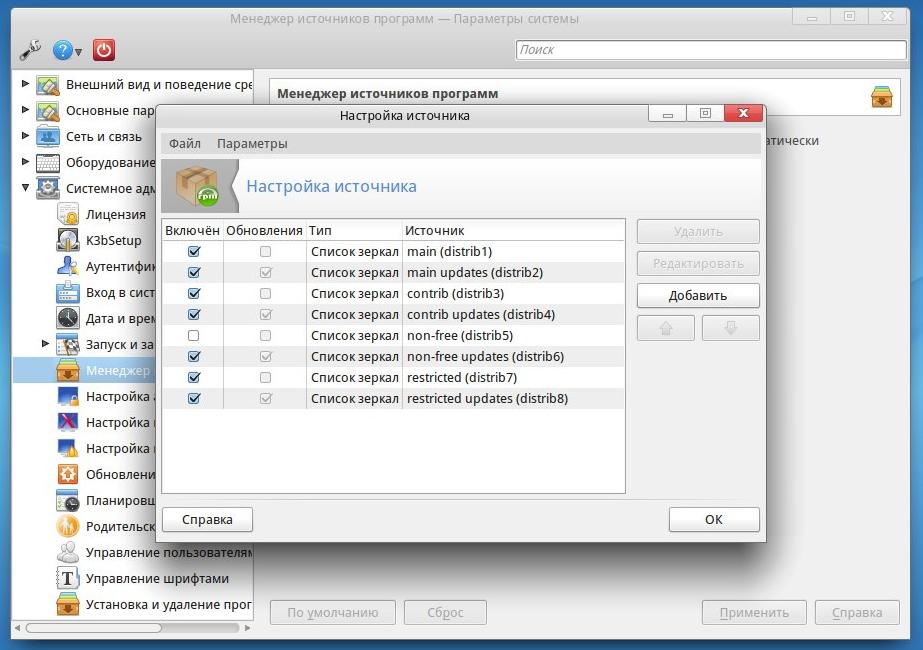The width and height of the screenshot is (923, 650).
Task: Click Применить in main window
Action: 754,613
